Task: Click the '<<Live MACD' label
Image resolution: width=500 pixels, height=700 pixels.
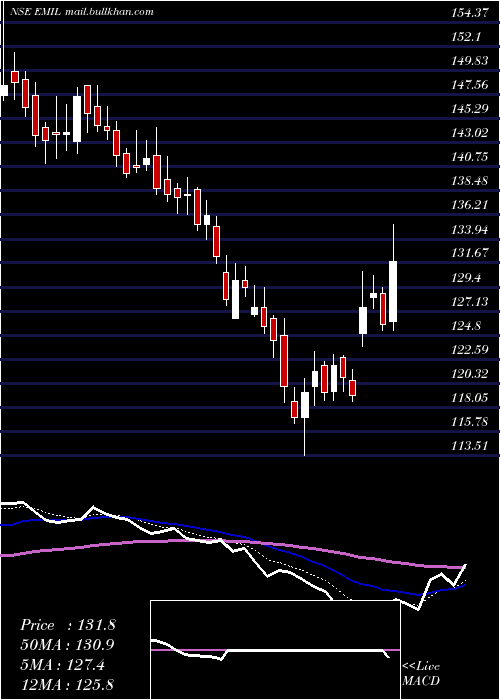Action: [x=421, y=674]
